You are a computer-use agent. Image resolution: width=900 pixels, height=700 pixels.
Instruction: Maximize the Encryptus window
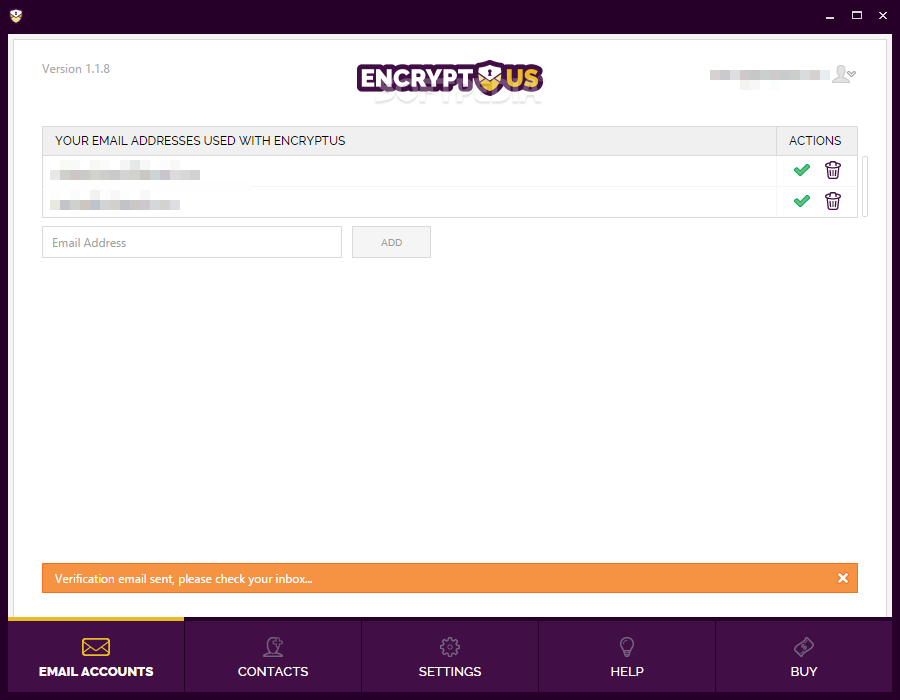coord(856,15)
